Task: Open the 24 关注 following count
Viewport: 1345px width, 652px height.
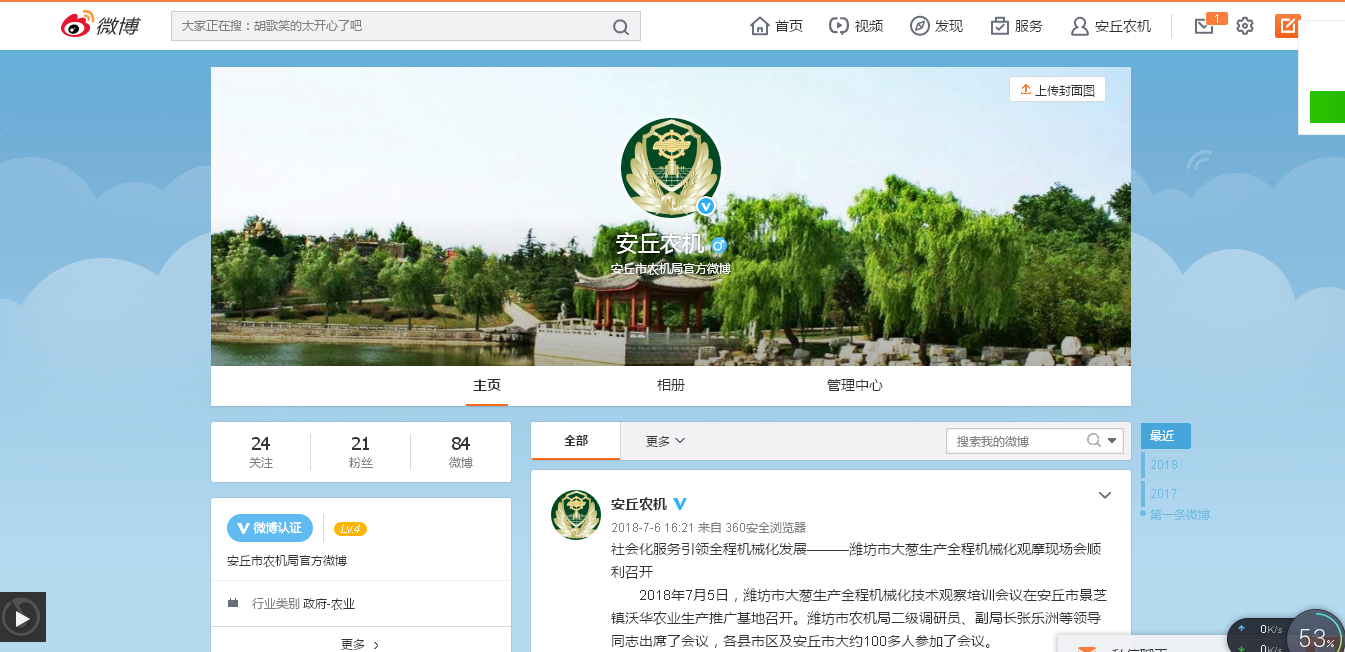Action: pos(261,452)
